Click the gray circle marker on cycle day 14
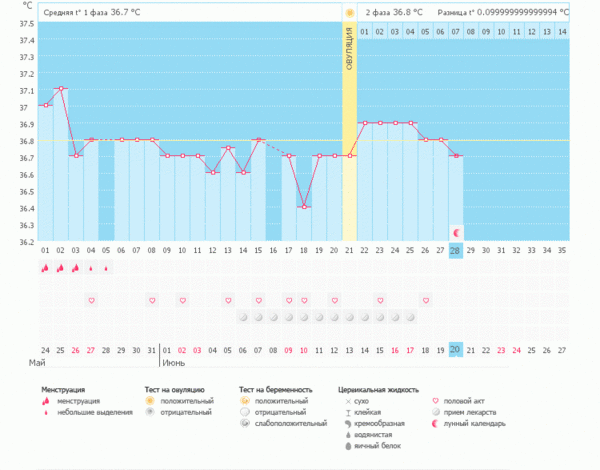 (243, 316)
